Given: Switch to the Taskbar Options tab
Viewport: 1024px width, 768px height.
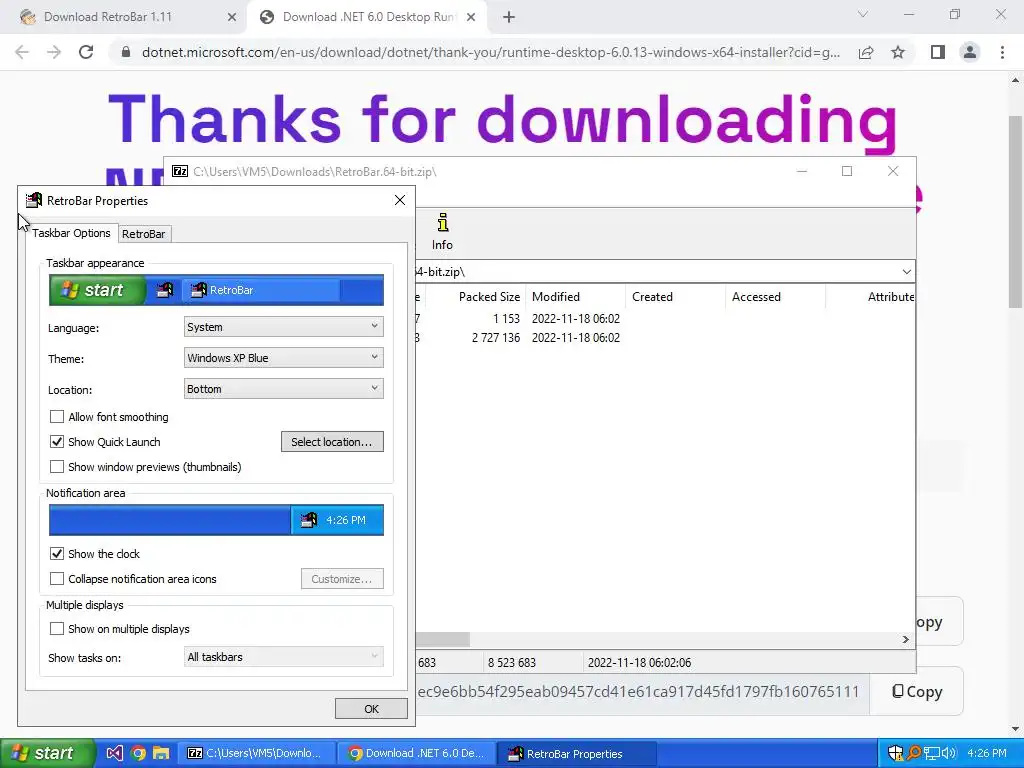Looking at the screenshot, I should click(x=71, y=233).
